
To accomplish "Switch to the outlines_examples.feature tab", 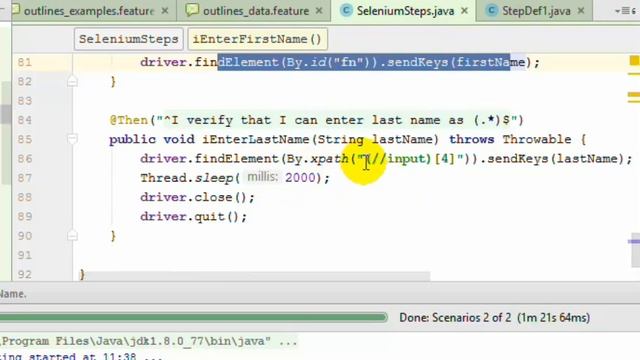I will click(x=89, y=11).
